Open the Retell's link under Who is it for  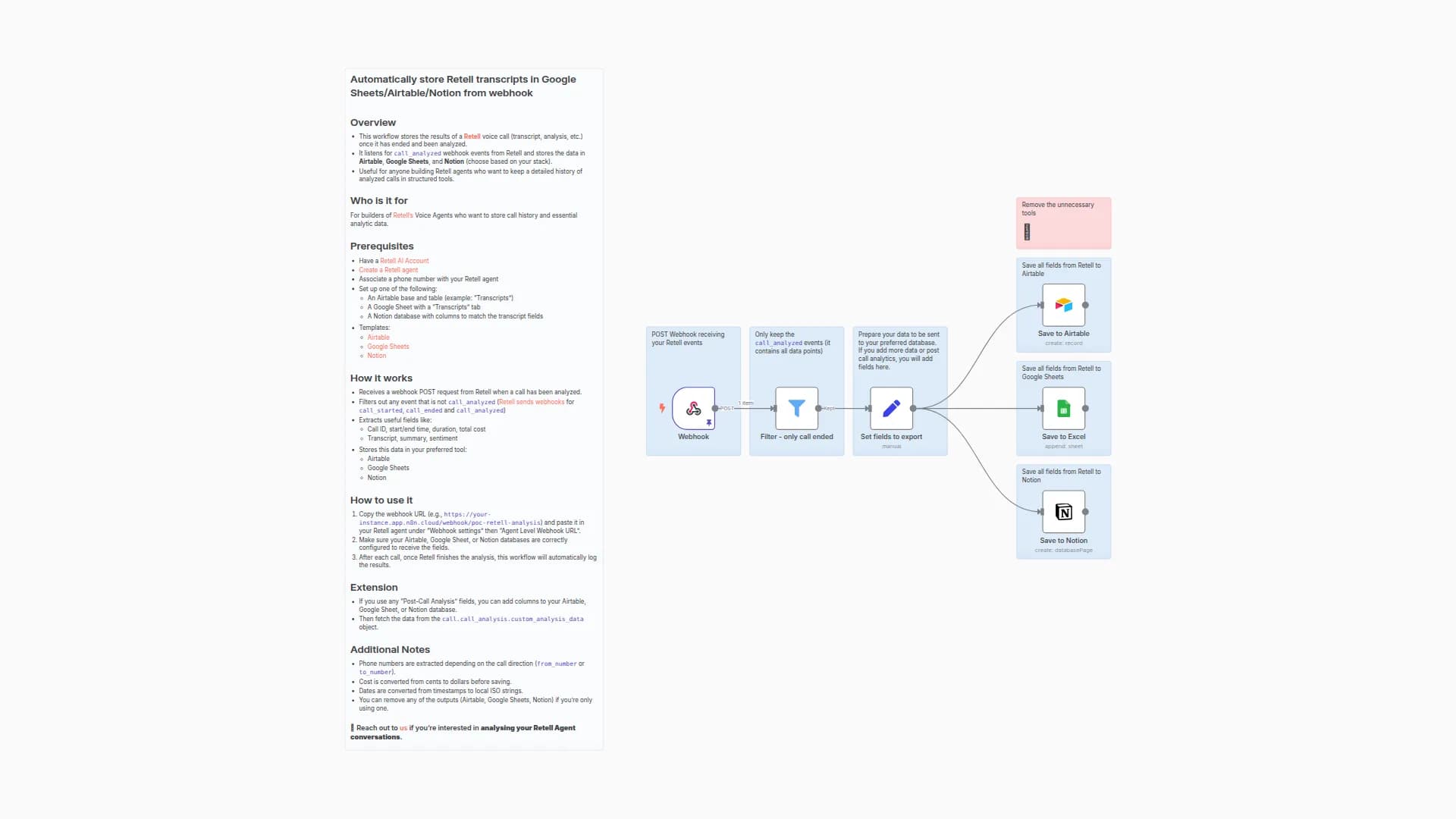403,215
